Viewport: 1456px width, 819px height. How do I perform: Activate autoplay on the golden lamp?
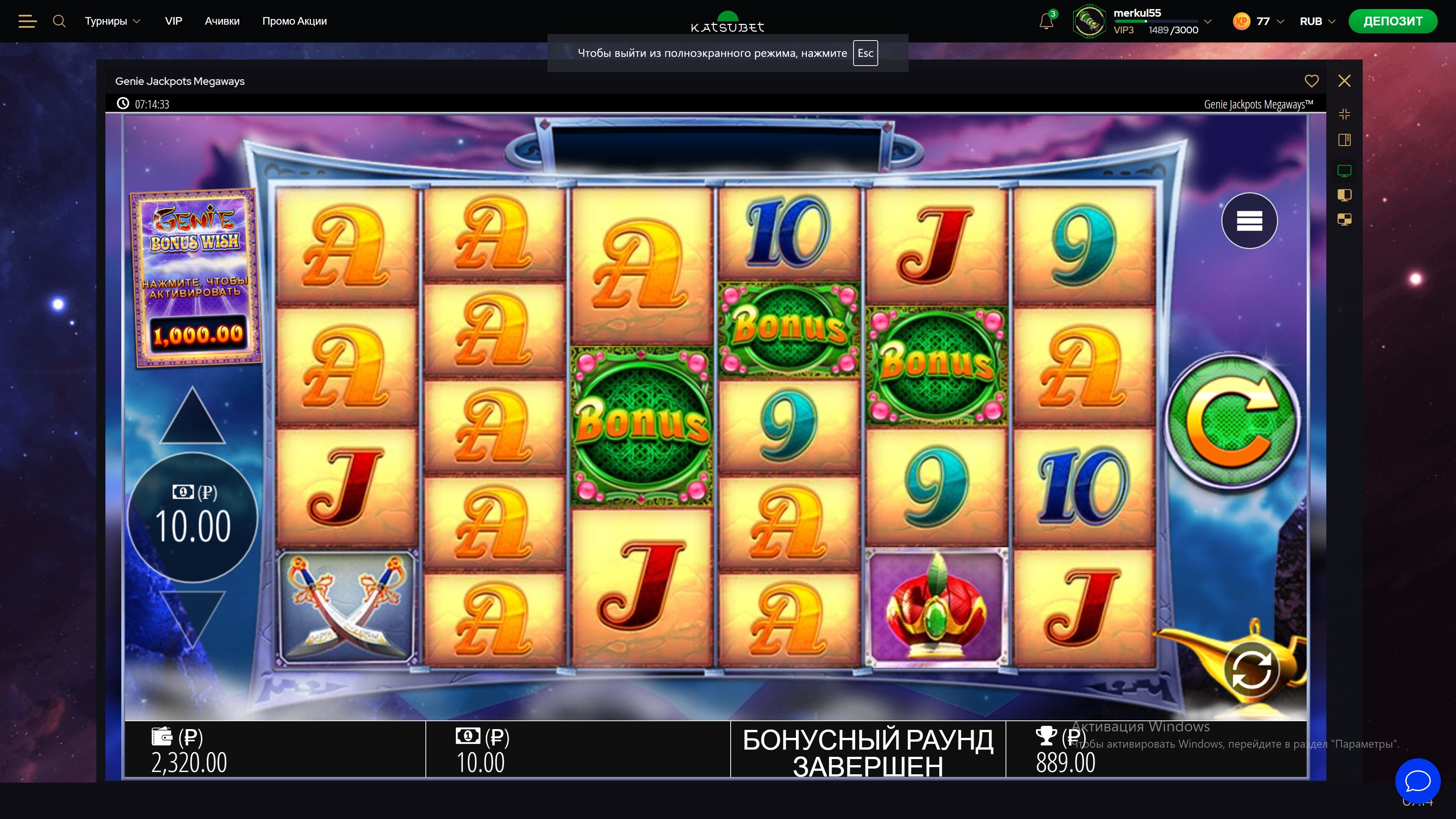point(1251,670)
